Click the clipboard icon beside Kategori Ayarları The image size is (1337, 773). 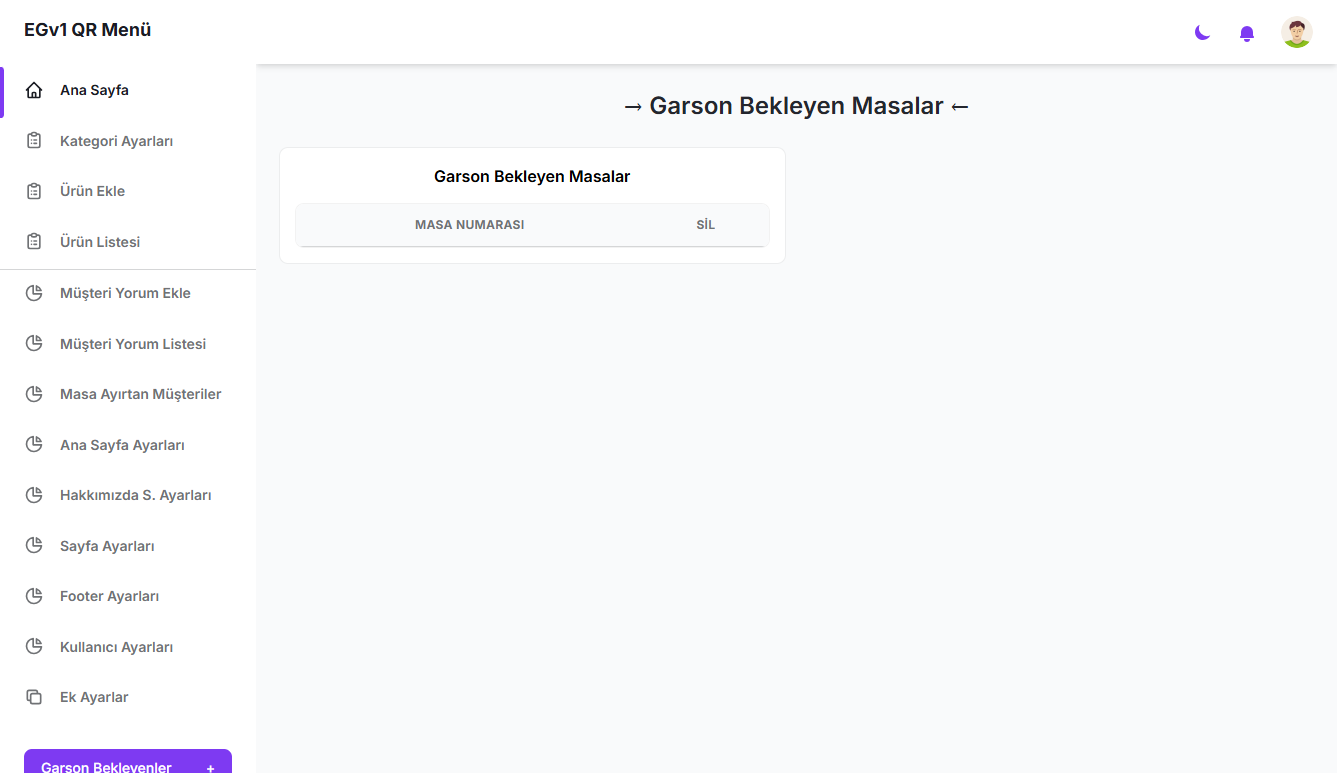coord(34,141)
